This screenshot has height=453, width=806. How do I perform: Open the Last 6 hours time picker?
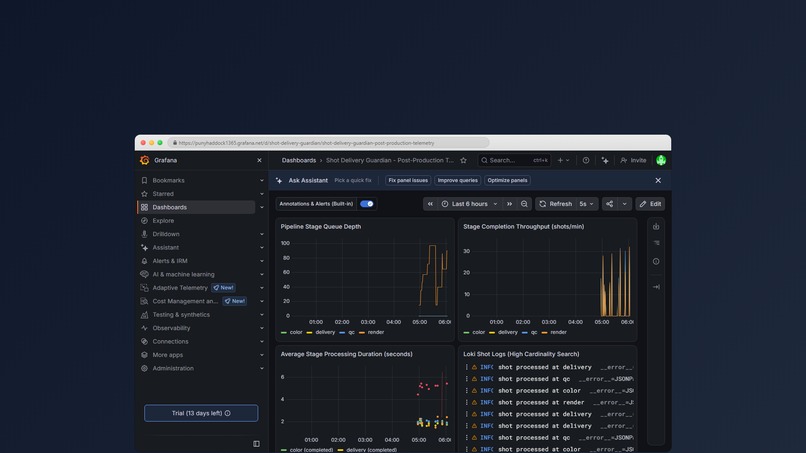point(469,204)
